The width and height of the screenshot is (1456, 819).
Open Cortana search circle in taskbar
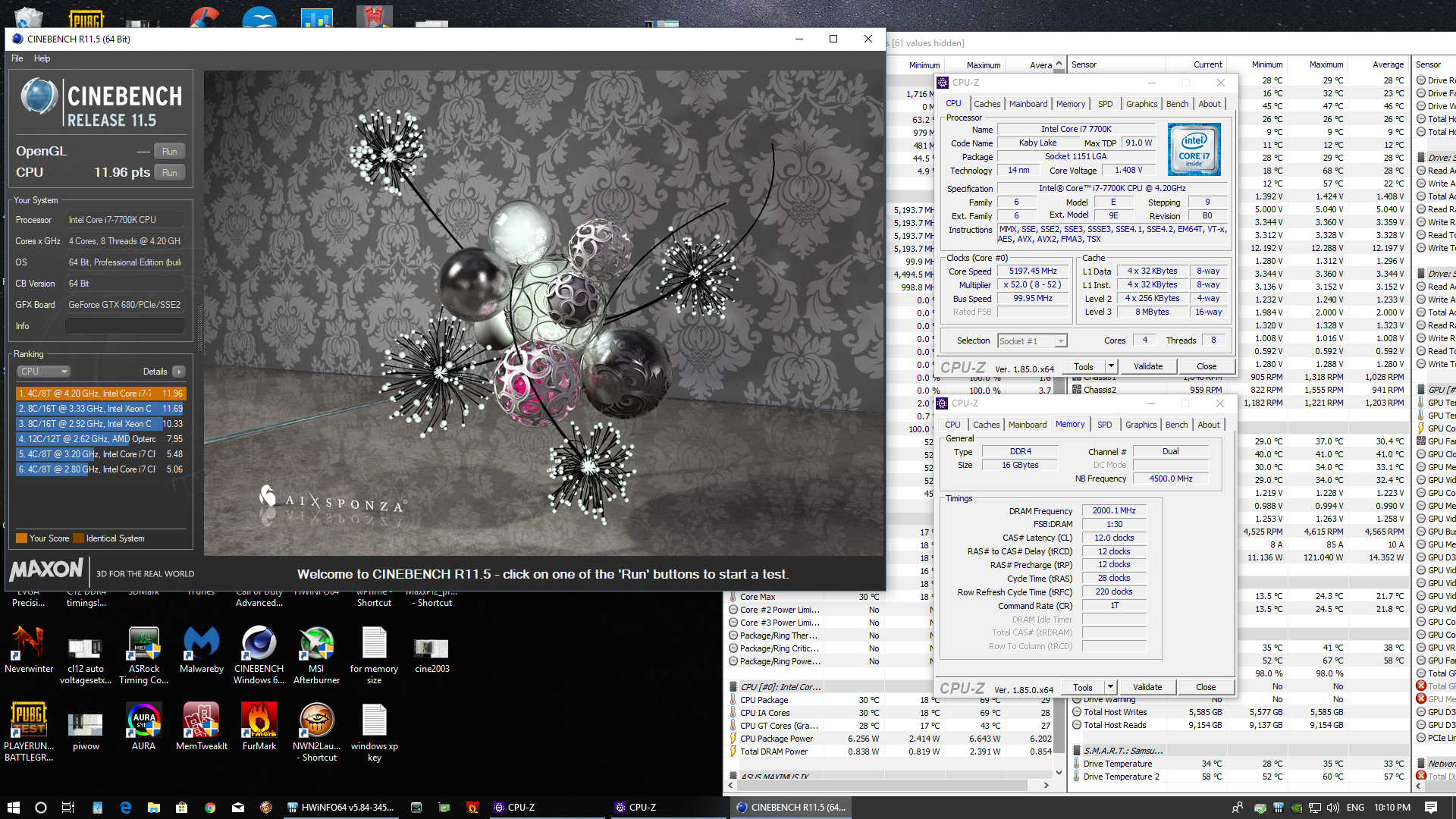point(41,808)
